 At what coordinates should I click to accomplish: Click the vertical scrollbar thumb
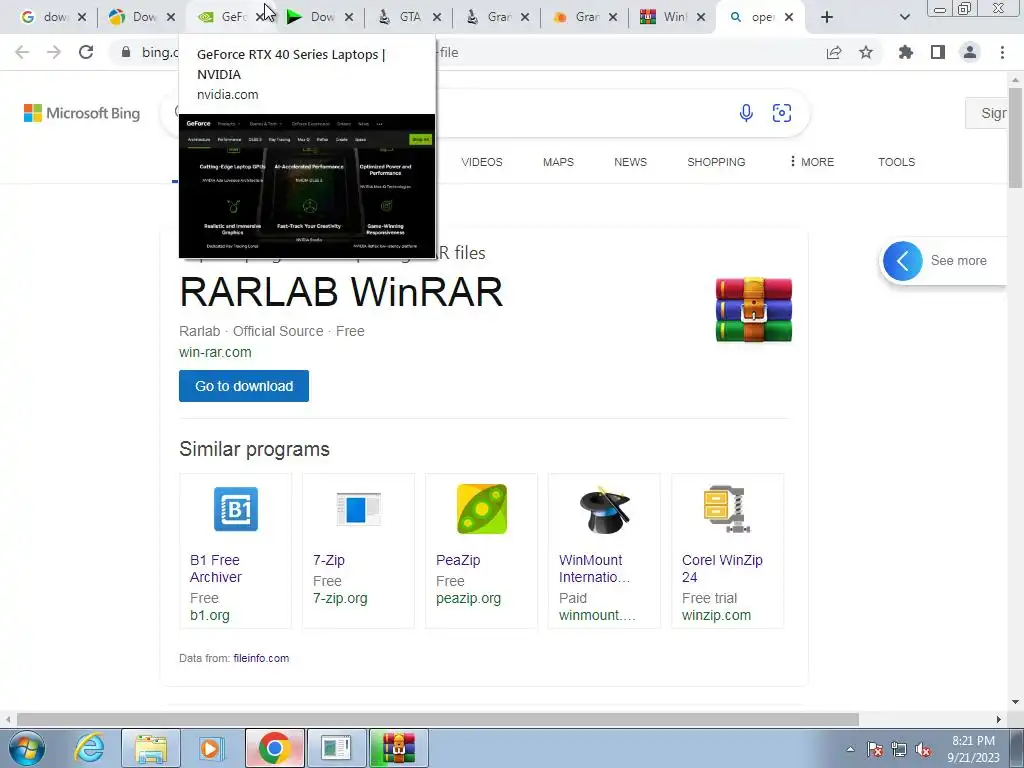point(1016,137)
